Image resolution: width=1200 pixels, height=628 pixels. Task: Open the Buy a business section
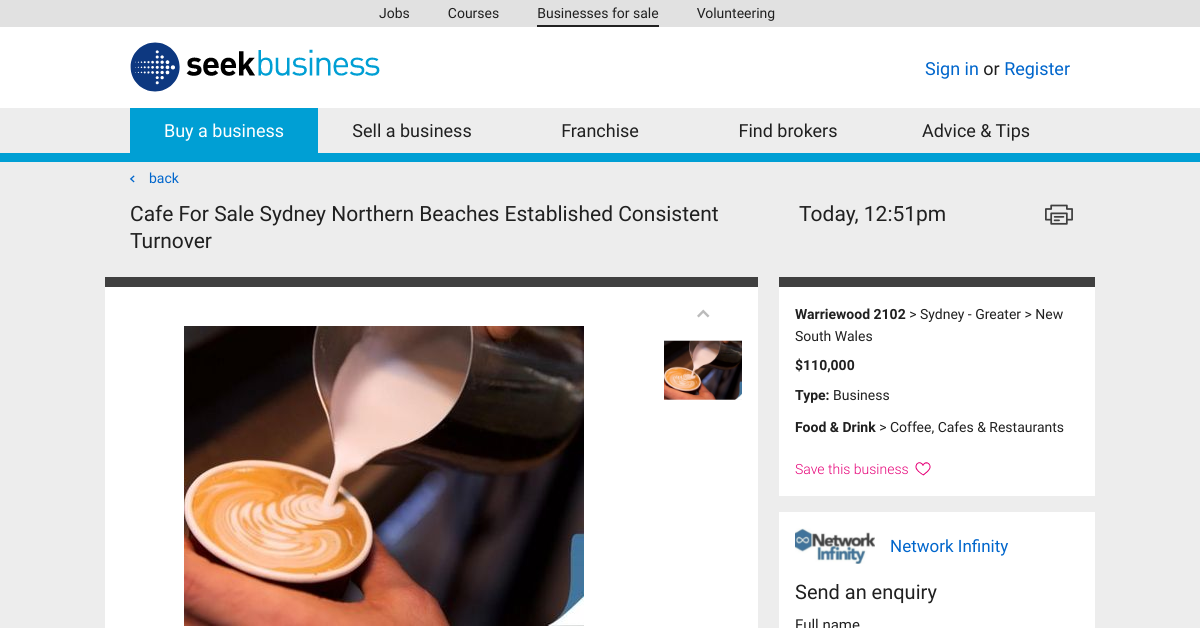[x=224, y=130]
